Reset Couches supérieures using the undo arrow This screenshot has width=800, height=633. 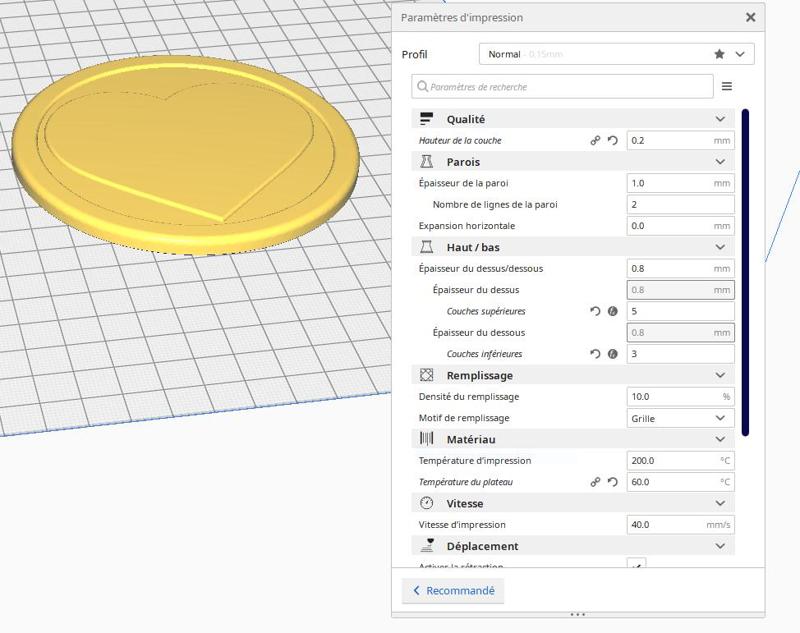coord(595,311)
